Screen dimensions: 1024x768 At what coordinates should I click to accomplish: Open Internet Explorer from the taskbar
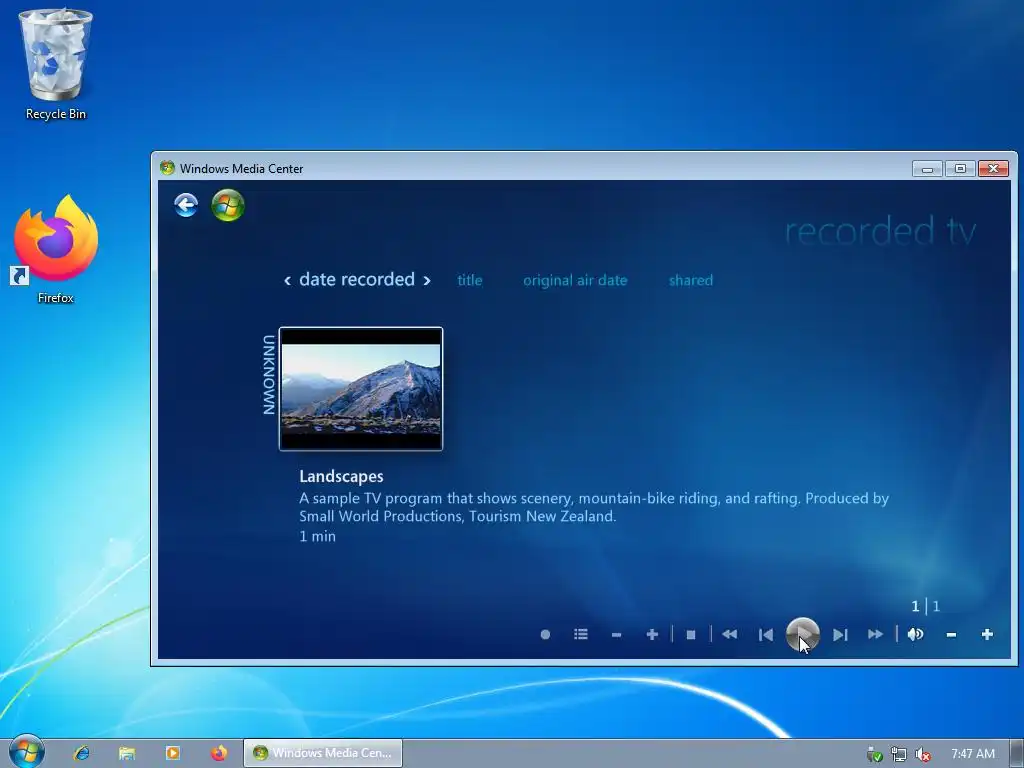[82, 753]
